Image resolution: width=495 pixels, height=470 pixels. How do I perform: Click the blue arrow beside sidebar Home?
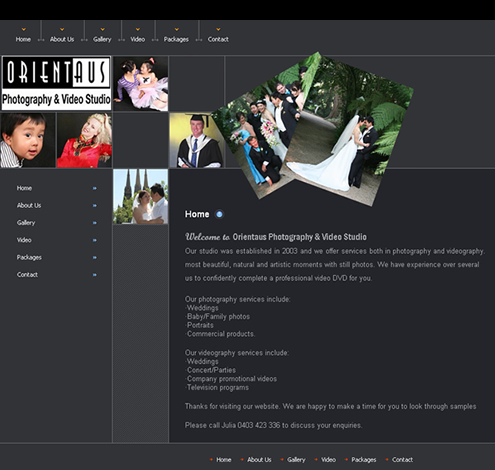(x=95, y=188)
